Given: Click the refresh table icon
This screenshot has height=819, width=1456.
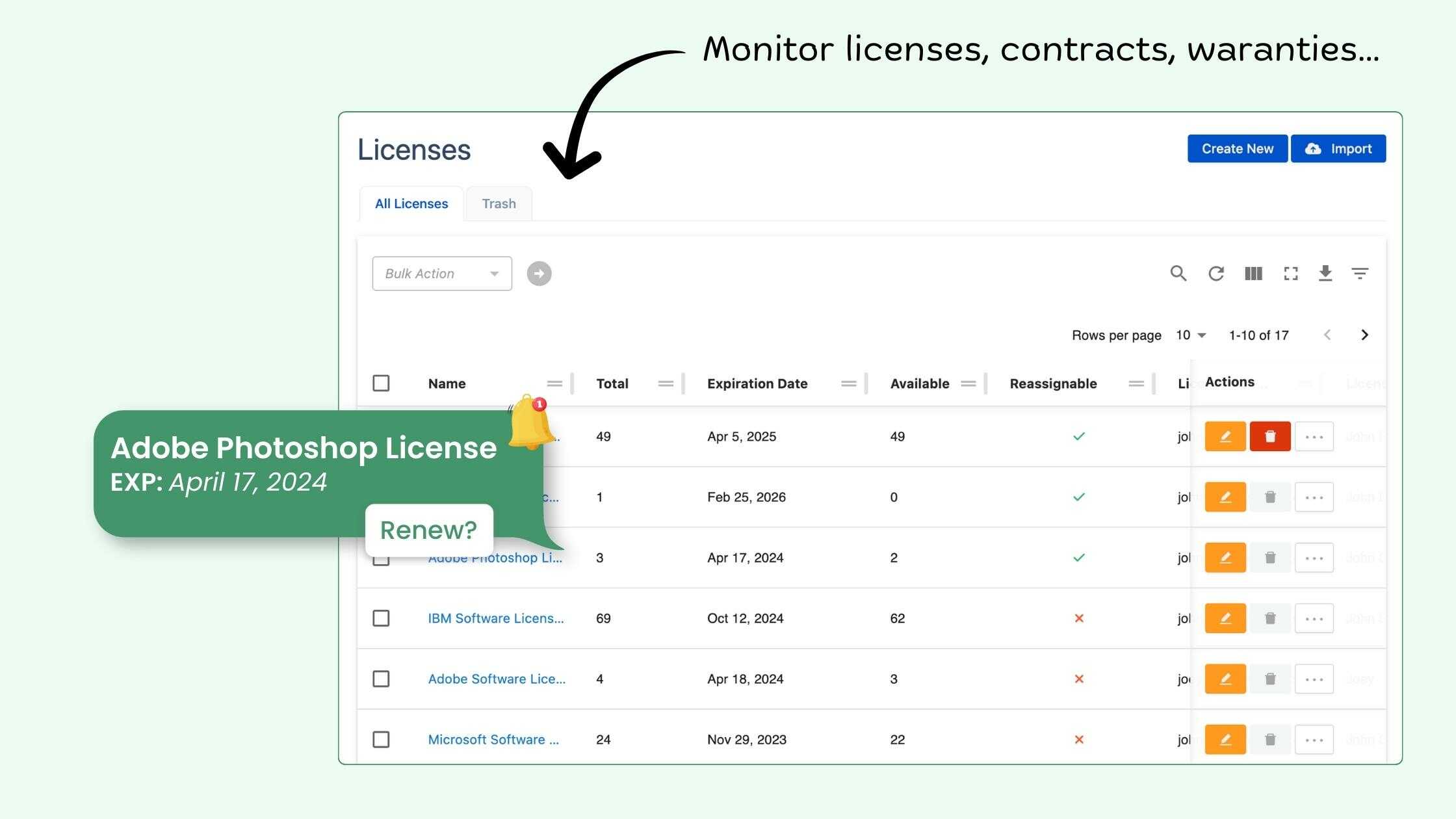Looking at the screenshot, I should tap(1215, 274).
